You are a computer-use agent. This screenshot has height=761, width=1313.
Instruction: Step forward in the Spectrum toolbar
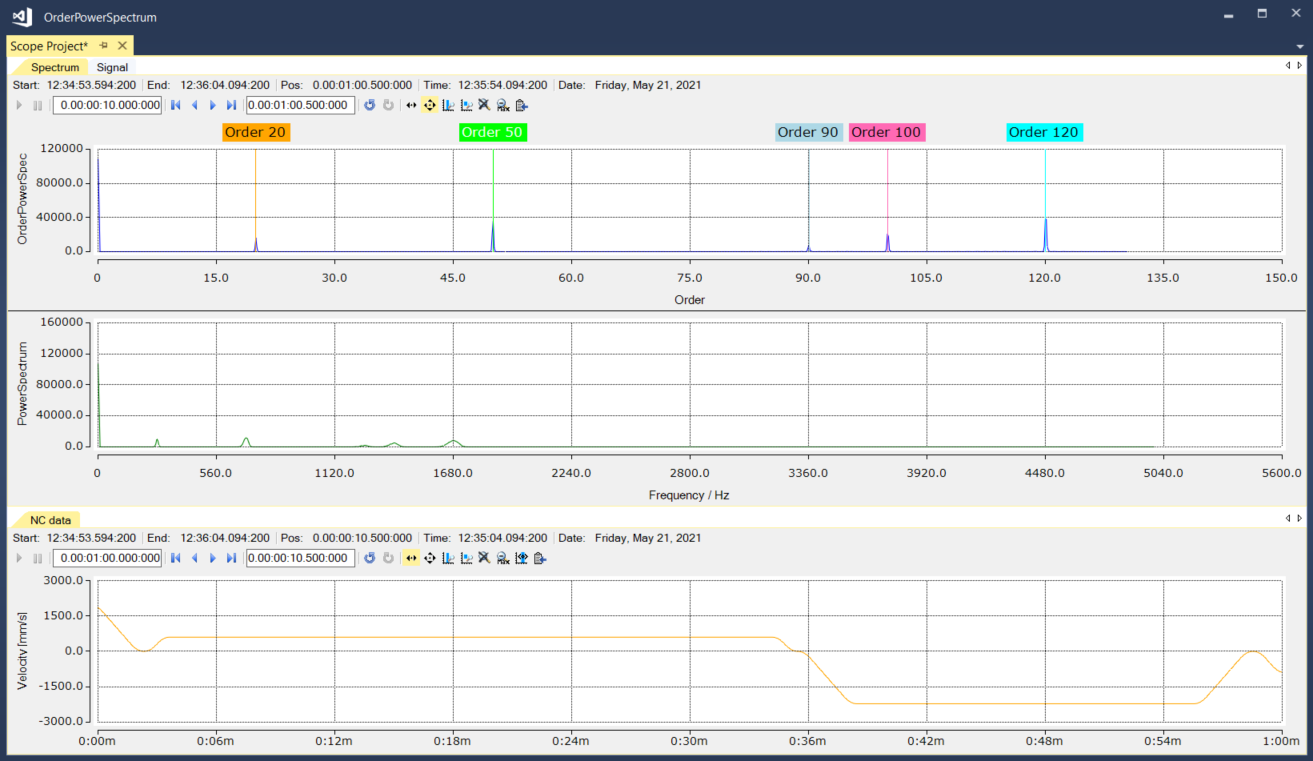pyautogui.click(x=213, y=105)
